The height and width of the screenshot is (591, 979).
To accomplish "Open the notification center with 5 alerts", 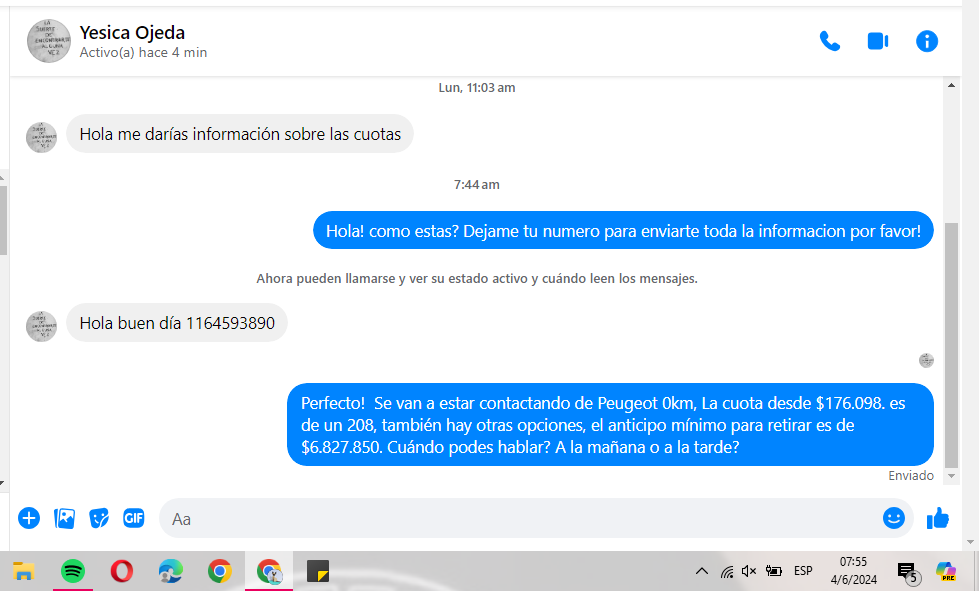I will (x=907, y=571).
